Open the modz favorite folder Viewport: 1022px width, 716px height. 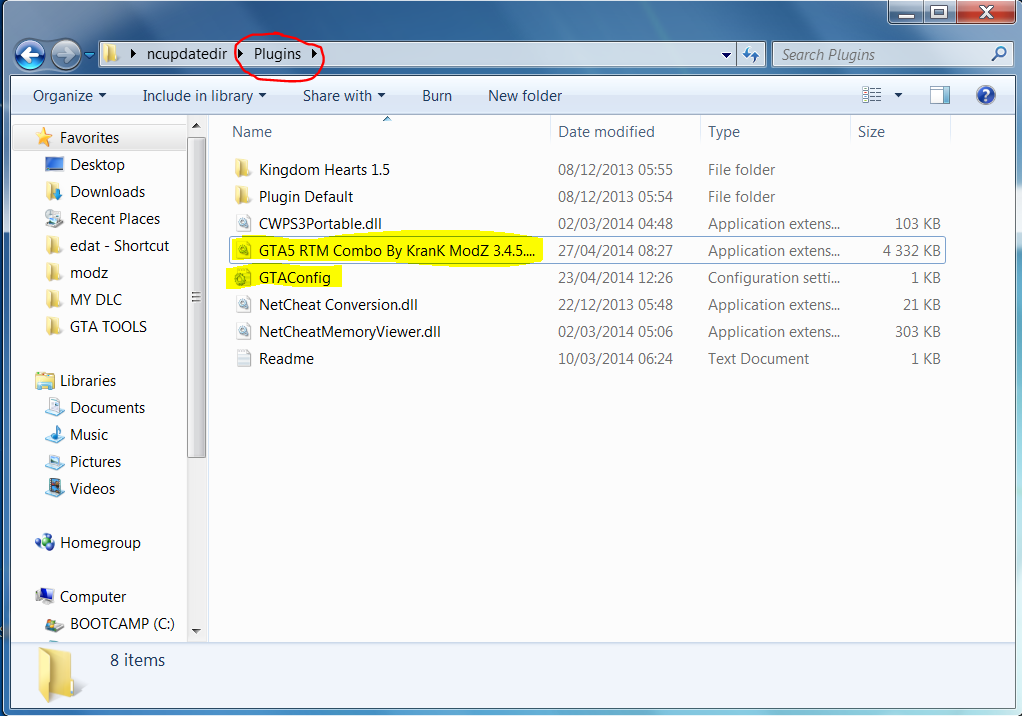coord(89,273)
